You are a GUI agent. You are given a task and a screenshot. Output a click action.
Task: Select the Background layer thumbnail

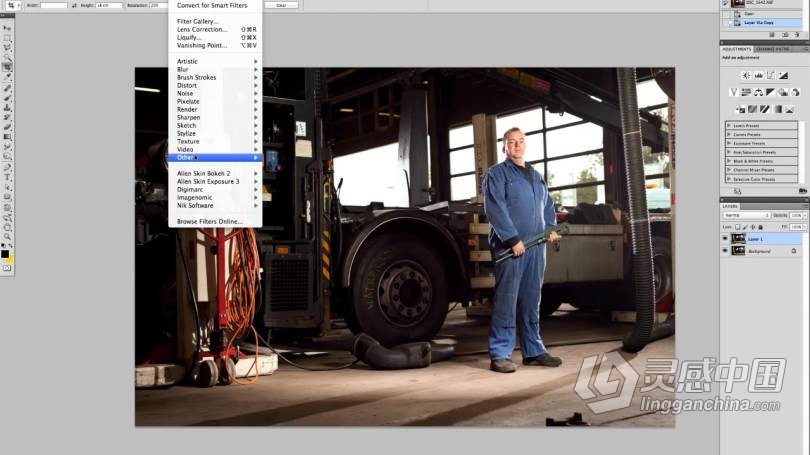738,251
